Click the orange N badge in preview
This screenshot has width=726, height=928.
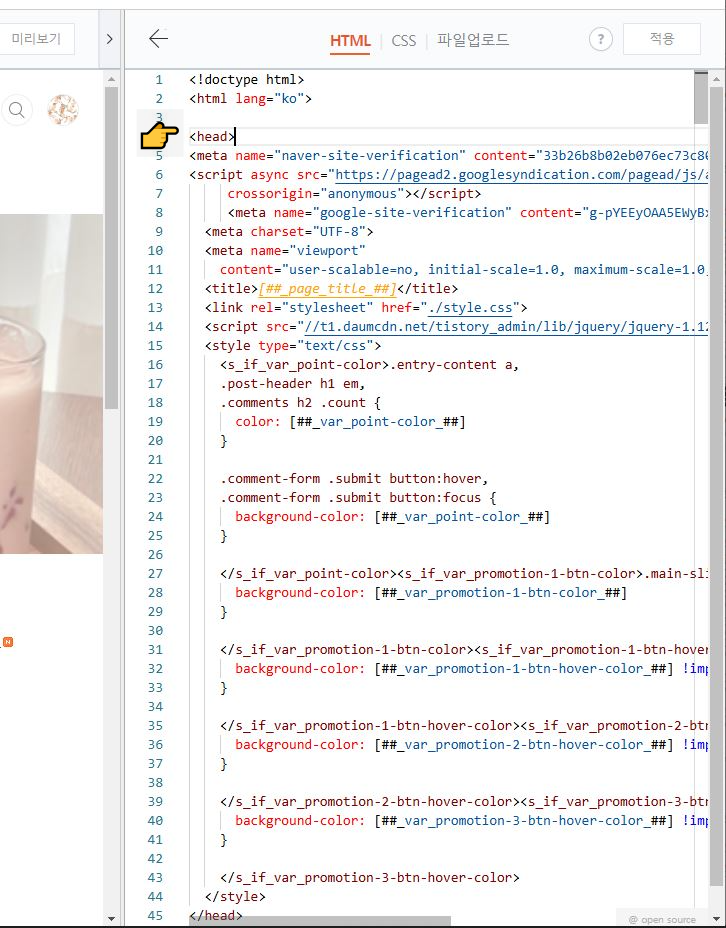(8, 642)
